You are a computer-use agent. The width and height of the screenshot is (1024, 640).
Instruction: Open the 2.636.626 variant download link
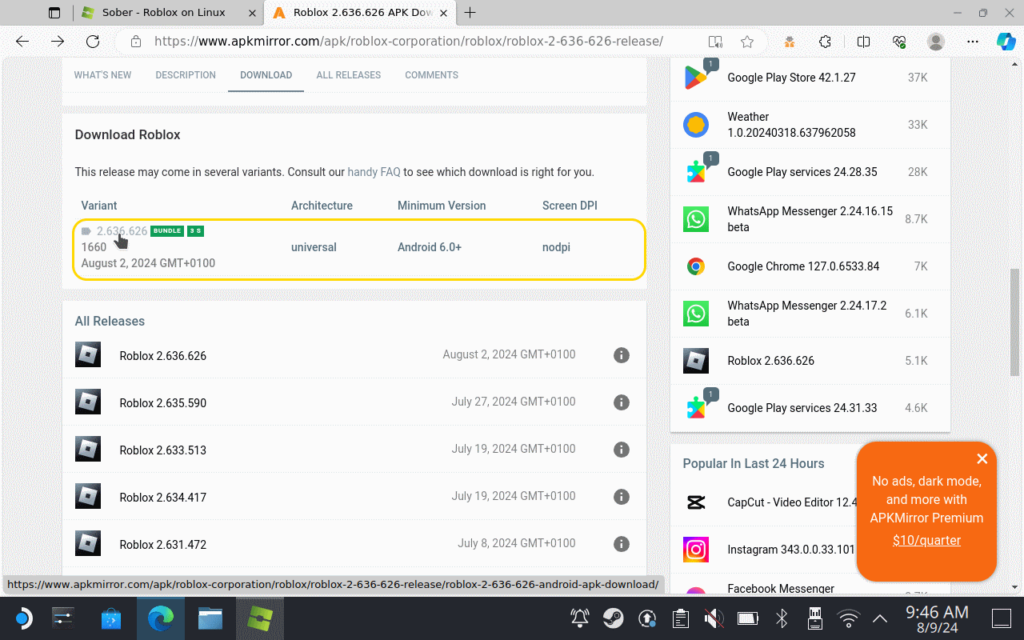tap(121, 231)
